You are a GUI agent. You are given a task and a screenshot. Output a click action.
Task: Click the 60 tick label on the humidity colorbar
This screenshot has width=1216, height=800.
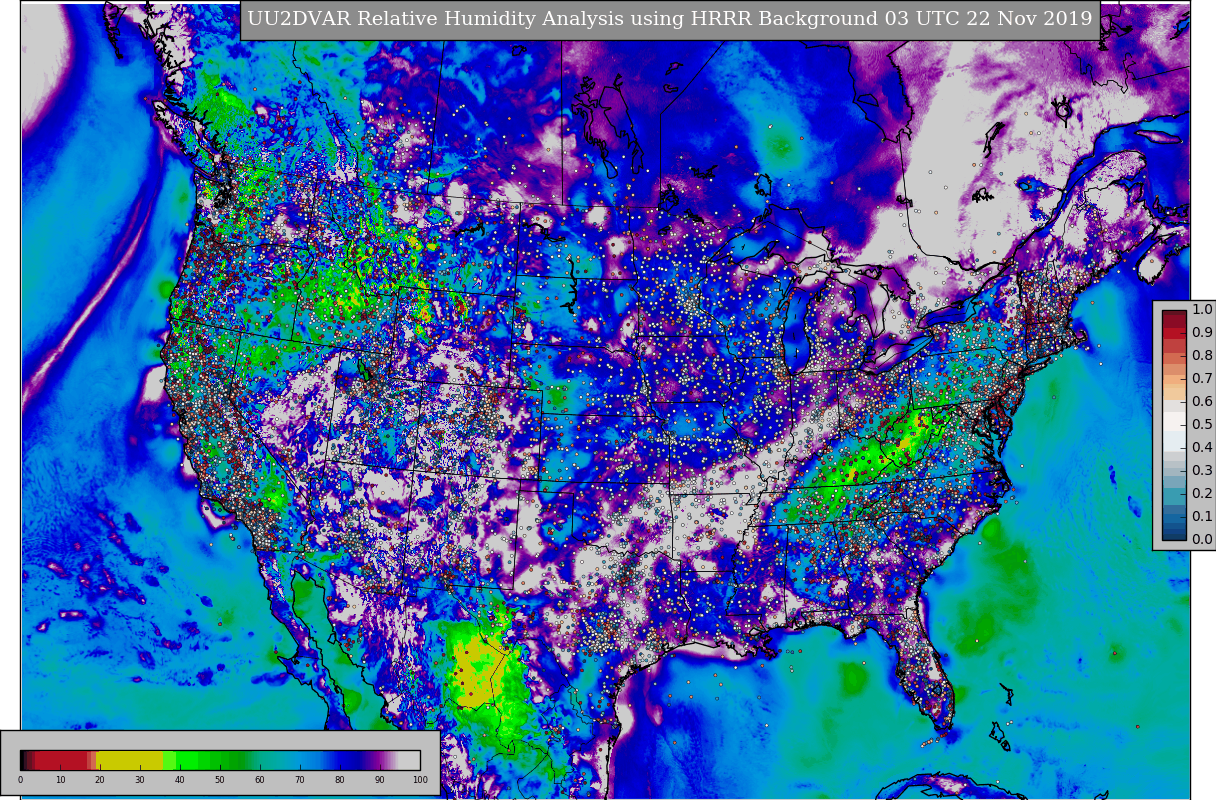click(260, 780)
